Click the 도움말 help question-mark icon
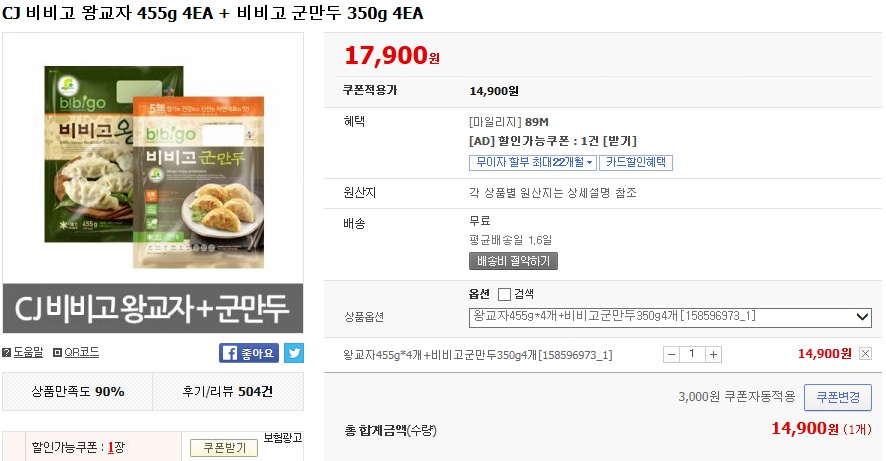The width and height of the screenshot is (886, 461). [7, 353]
